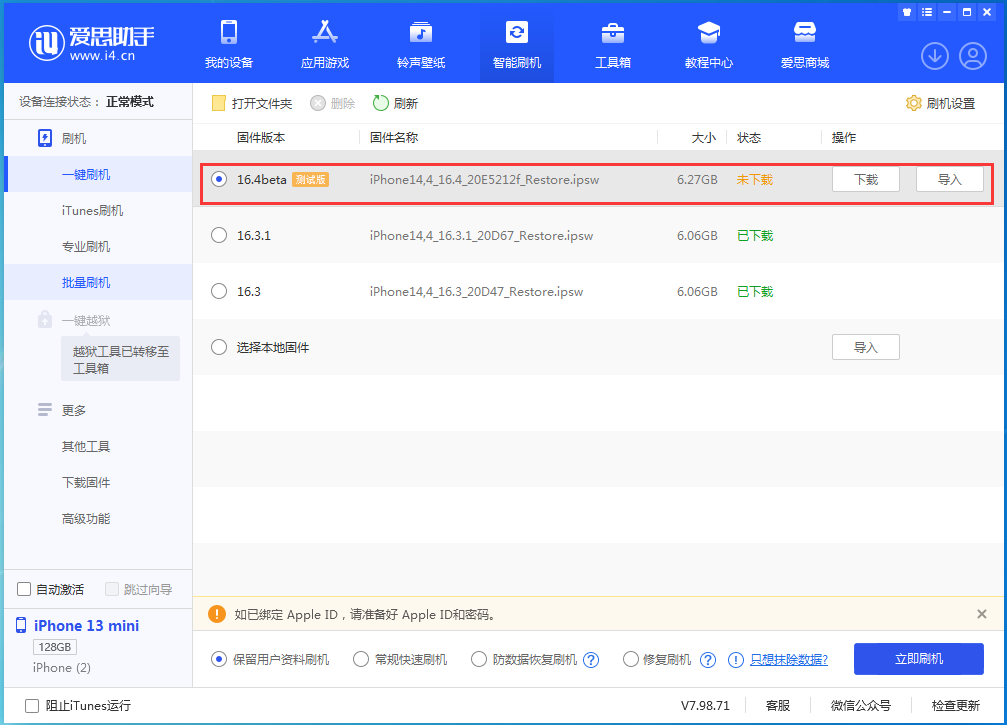Sort by 大小 column header
The width and height of the screenshot is (1007, 725).
[704, 137]
